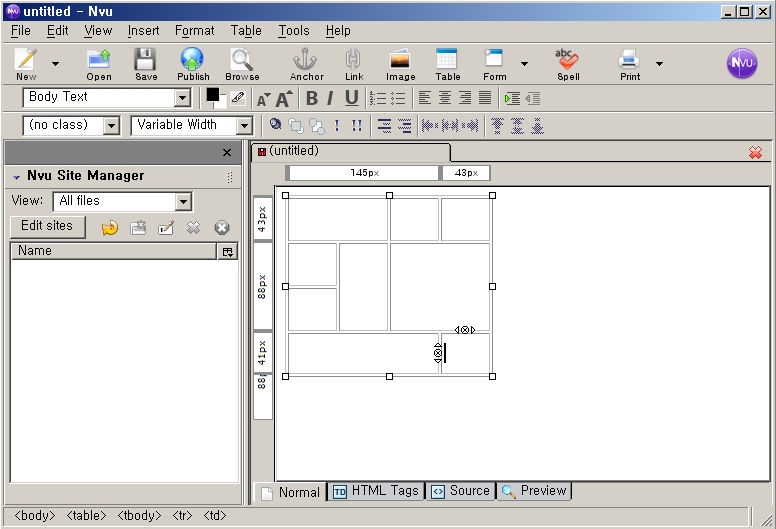The width and height of the screenshot is (776, 529).
Task: Close the Site Manager sidebar
Action: [227, 152]
